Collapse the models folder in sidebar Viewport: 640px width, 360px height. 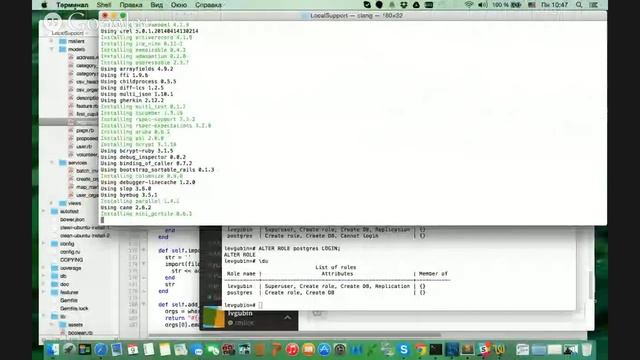pyautogui.click(x=51, y=49)
